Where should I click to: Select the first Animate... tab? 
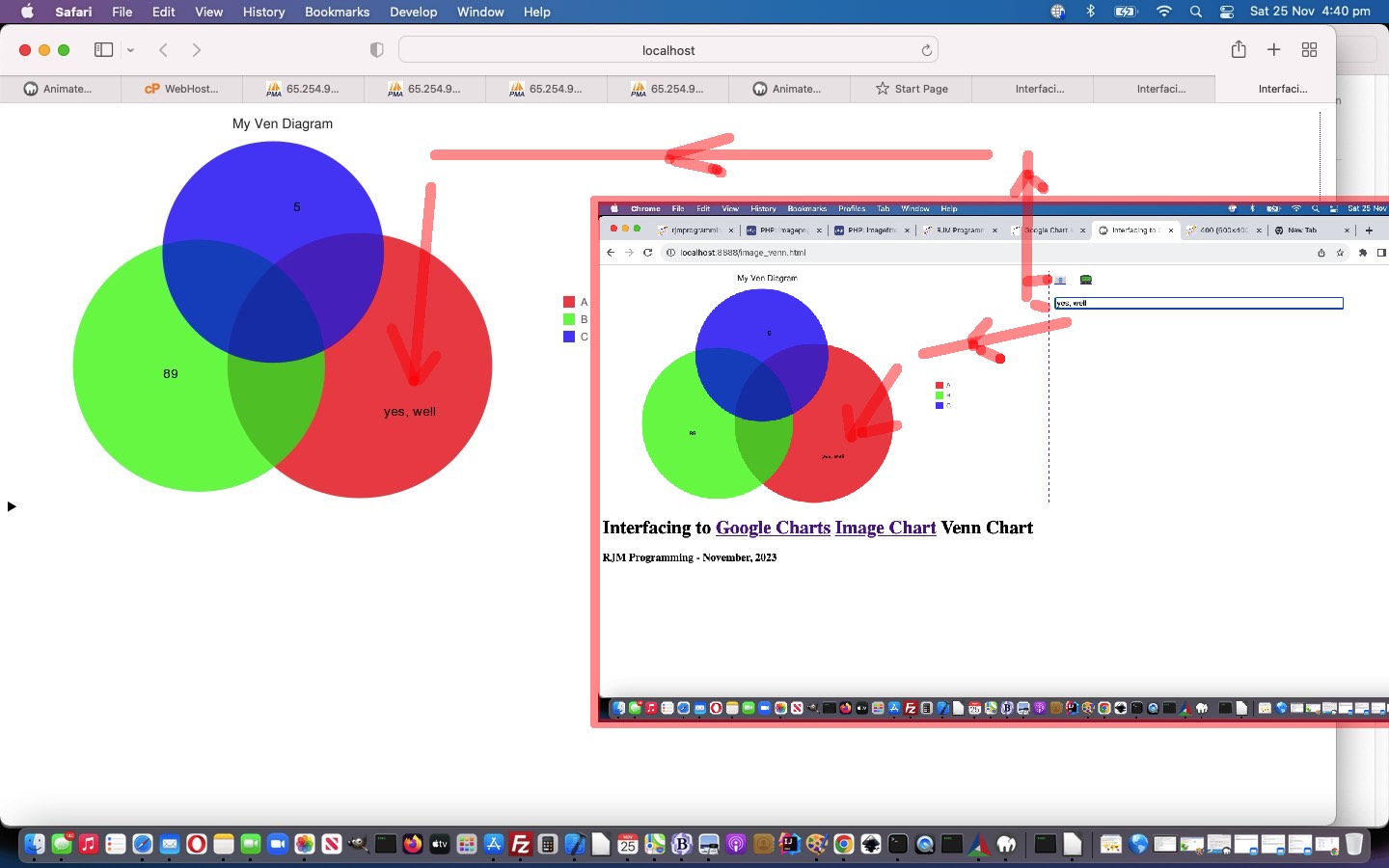click(60, 89)
